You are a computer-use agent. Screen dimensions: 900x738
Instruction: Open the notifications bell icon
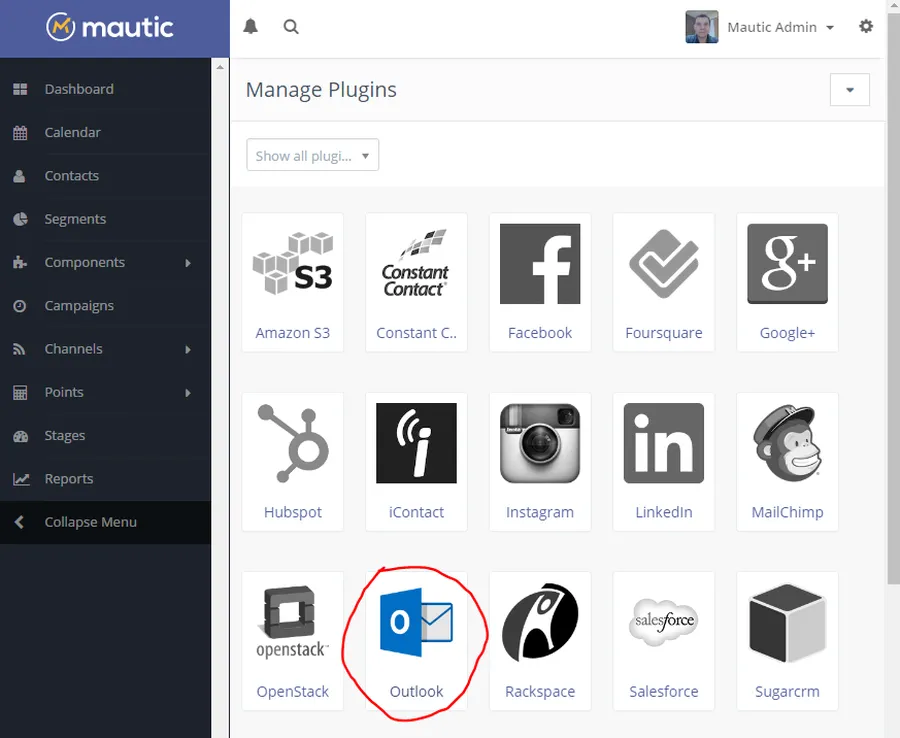point(251,26)
